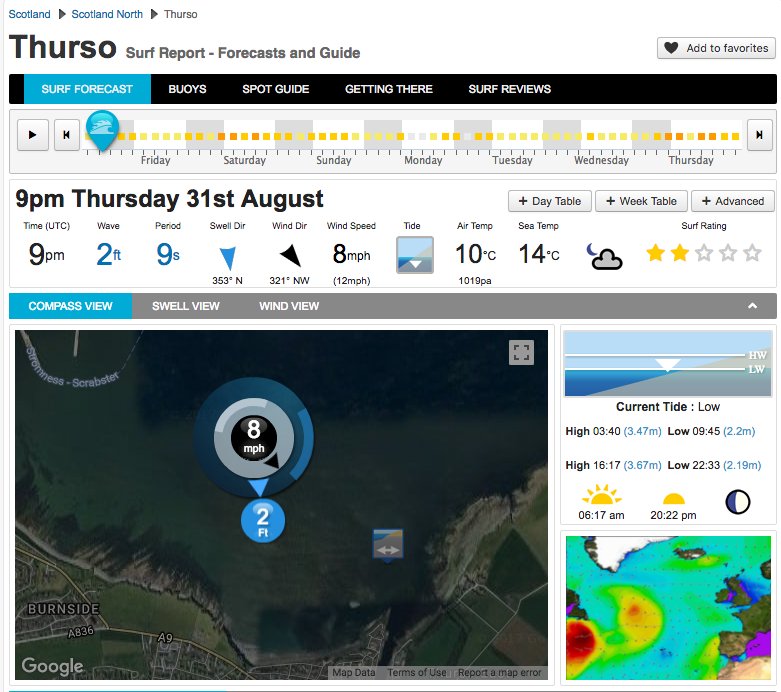Open Terms of Use map link

click(417, 673)
